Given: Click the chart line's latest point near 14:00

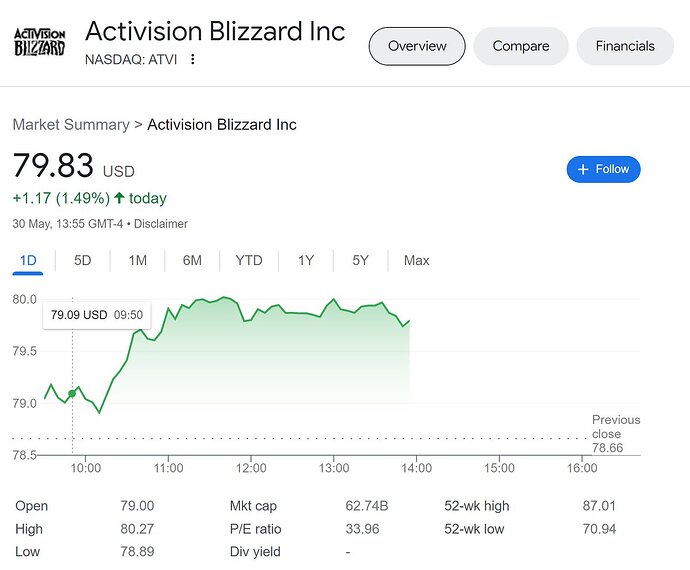Looking at the screenshot, I should [x=409, y=321].
